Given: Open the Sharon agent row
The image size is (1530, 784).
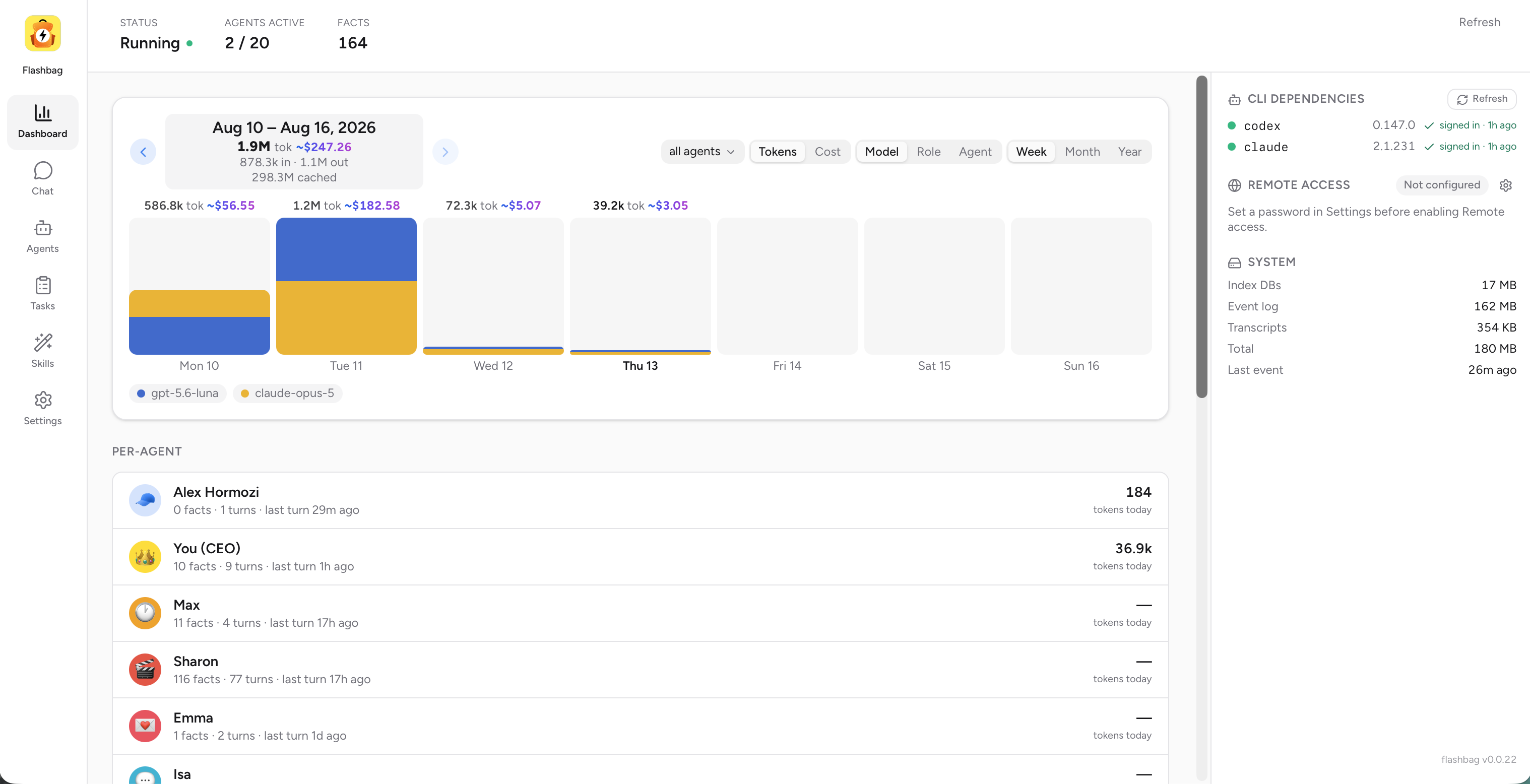Looking at the screenshot, I should point(640,670).
